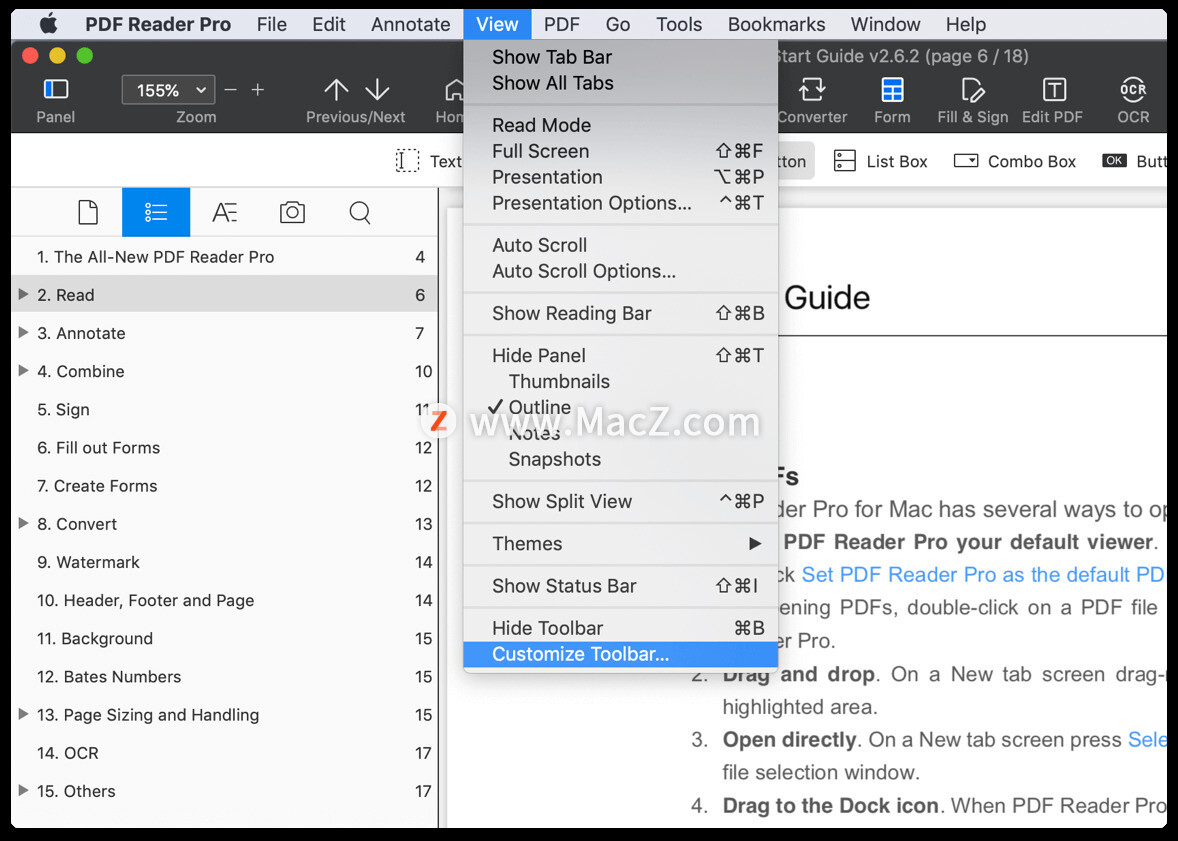
Task: Toggle Hide Toolbar
Action: 621,628
